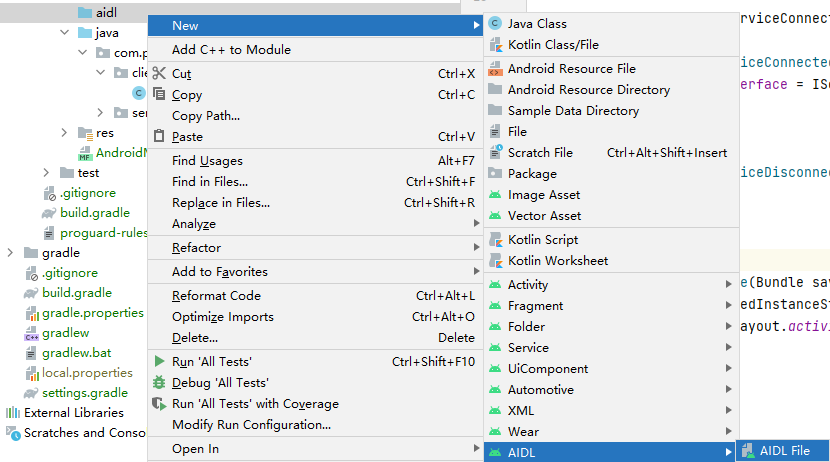The height and width of the screenshot is (462, 830).
Task: Click the Scratches and Consoles icon
Action: (13, 433)
